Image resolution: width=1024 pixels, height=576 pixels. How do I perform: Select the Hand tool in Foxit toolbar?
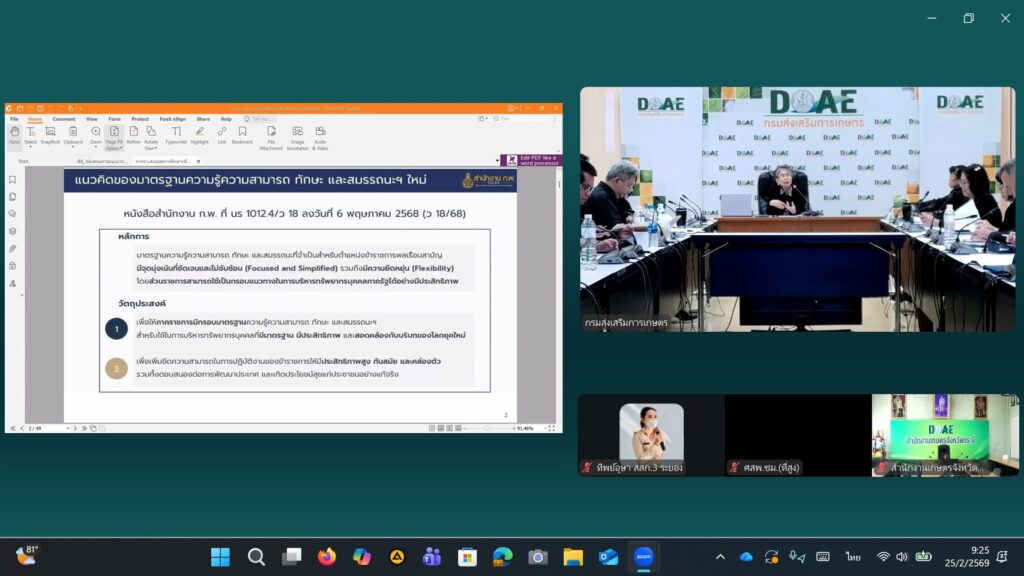[x=14, y=134]
